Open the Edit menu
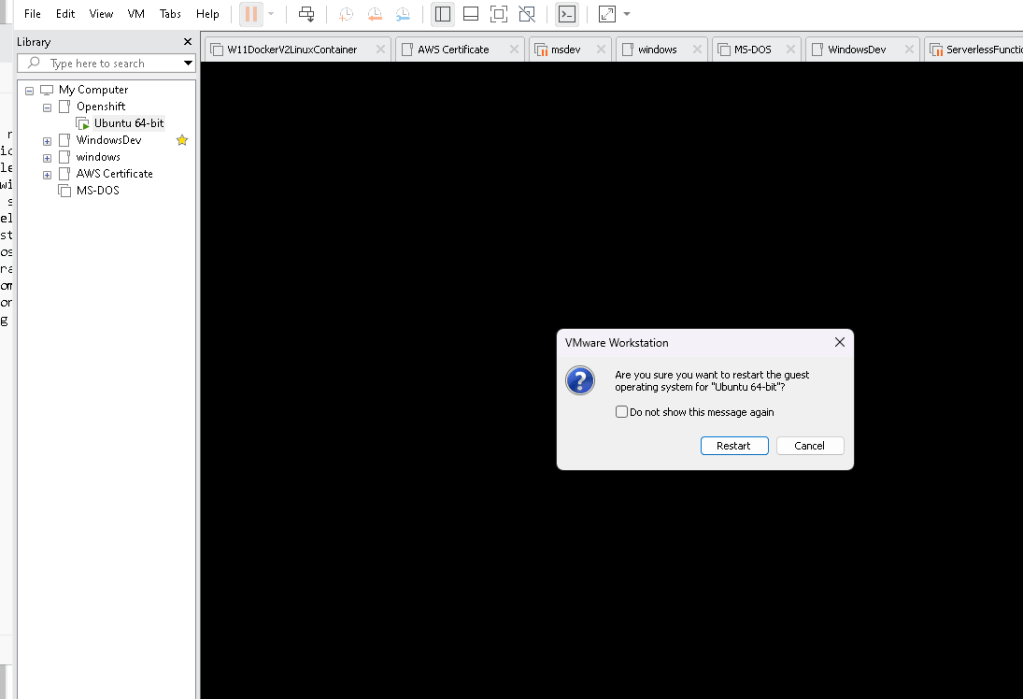 point(65,14)
